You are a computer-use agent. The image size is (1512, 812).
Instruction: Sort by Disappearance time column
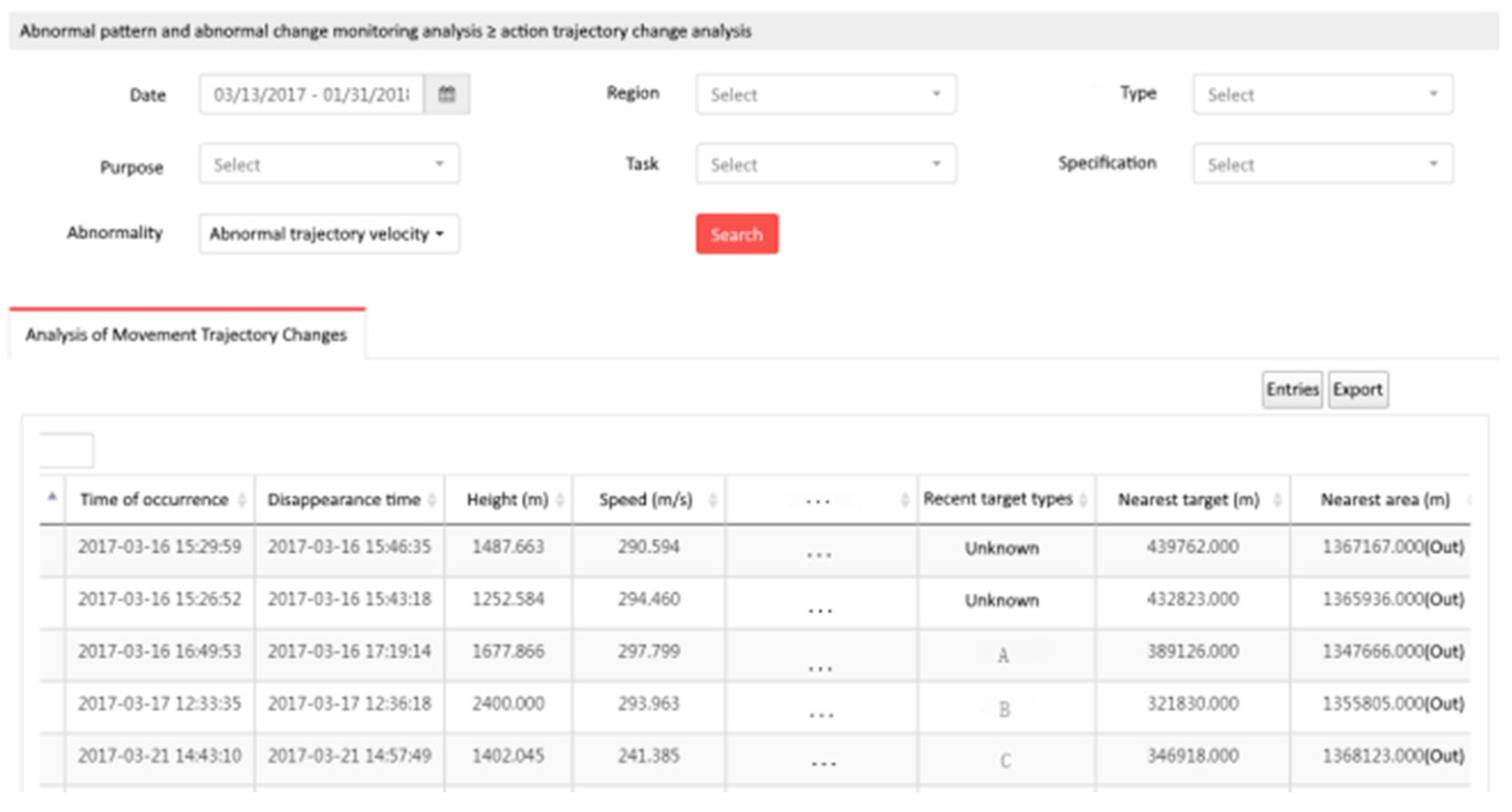[x=344, y=499]
